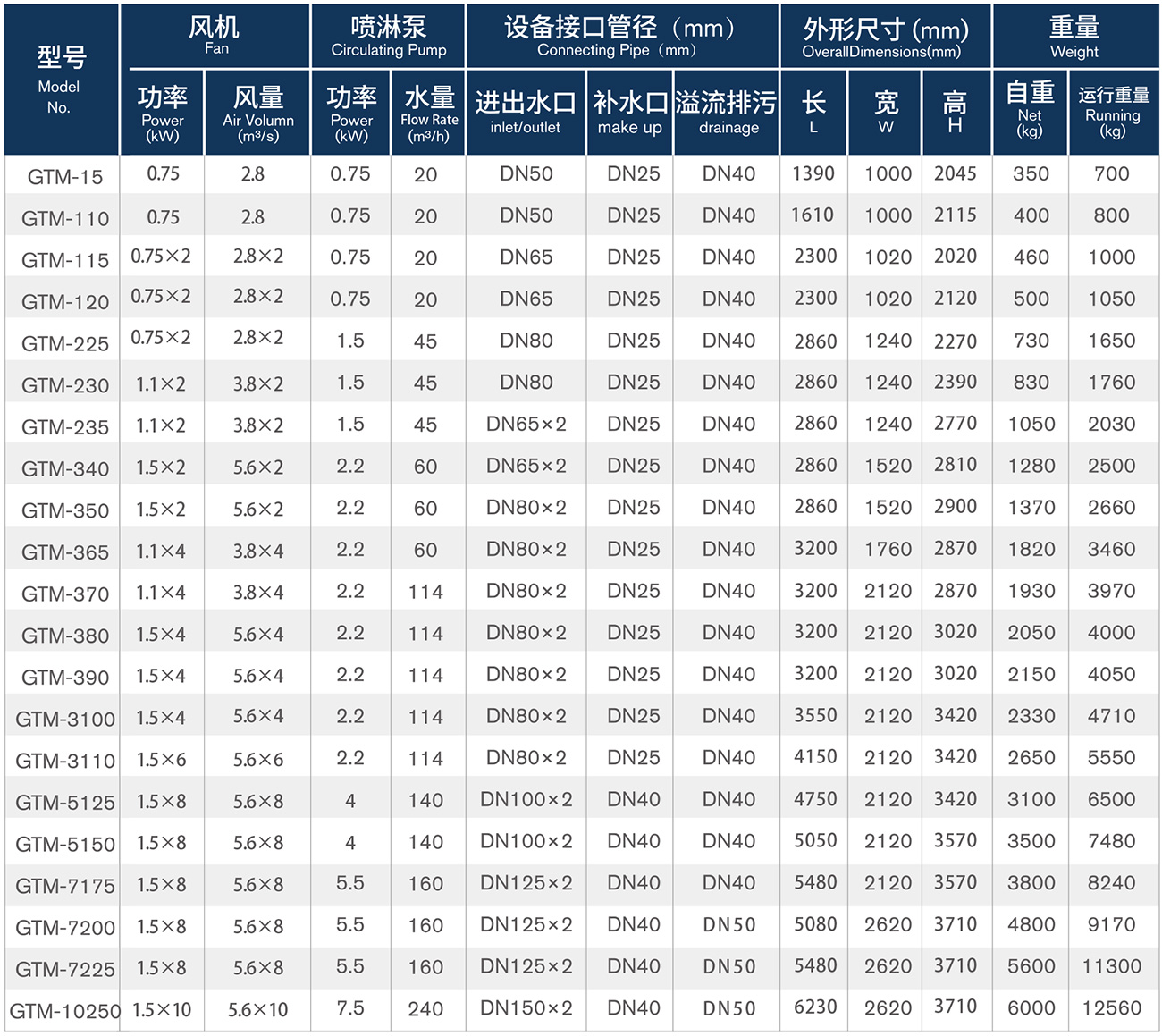The height and width of the screenshot is (1036, 1162).
Task: Select the 水量 Flow Rate column header
Action: (x=429, y=114)
